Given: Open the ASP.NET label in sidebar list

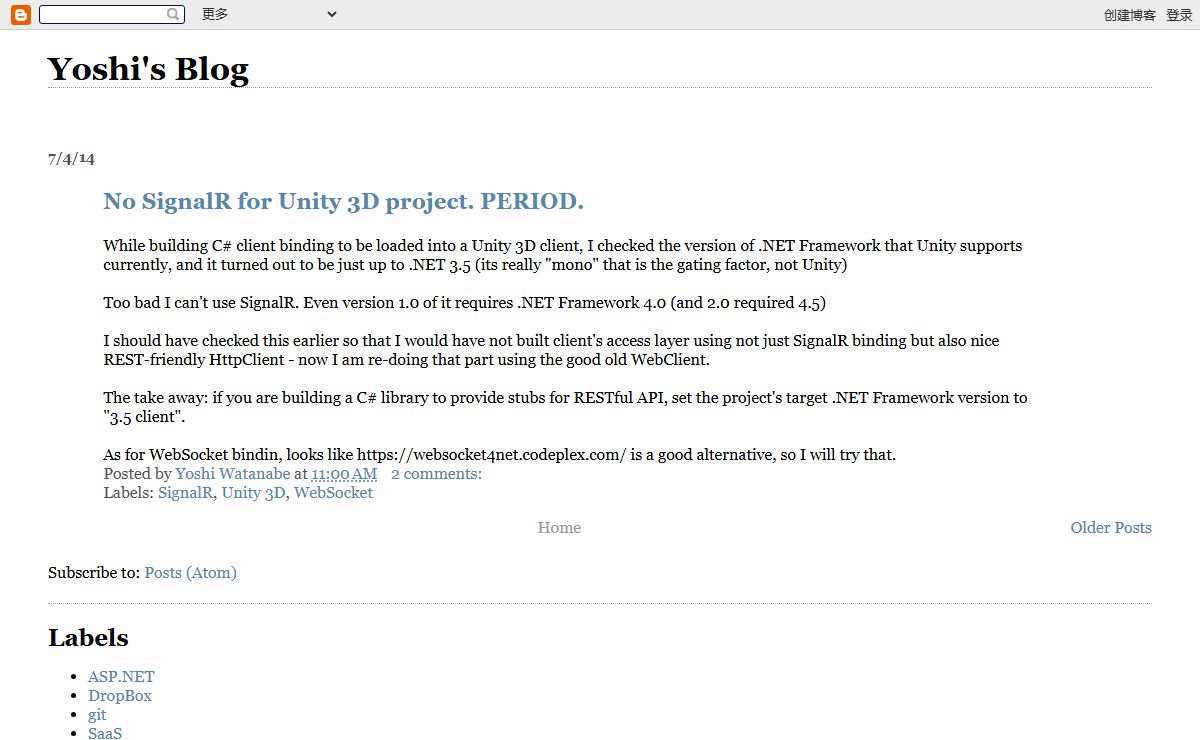Looking at the screenshot, I should pos(121,677).
